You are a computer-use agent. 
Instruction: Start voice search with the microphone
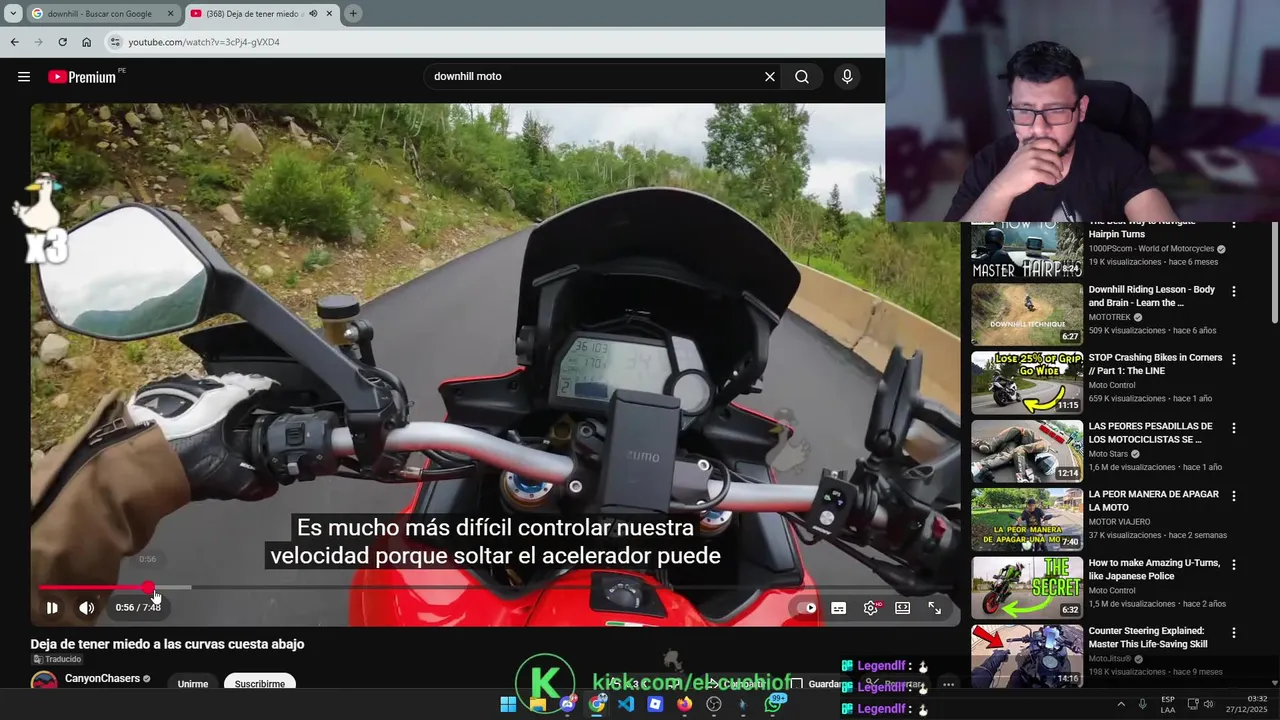[x=847, y=76]
